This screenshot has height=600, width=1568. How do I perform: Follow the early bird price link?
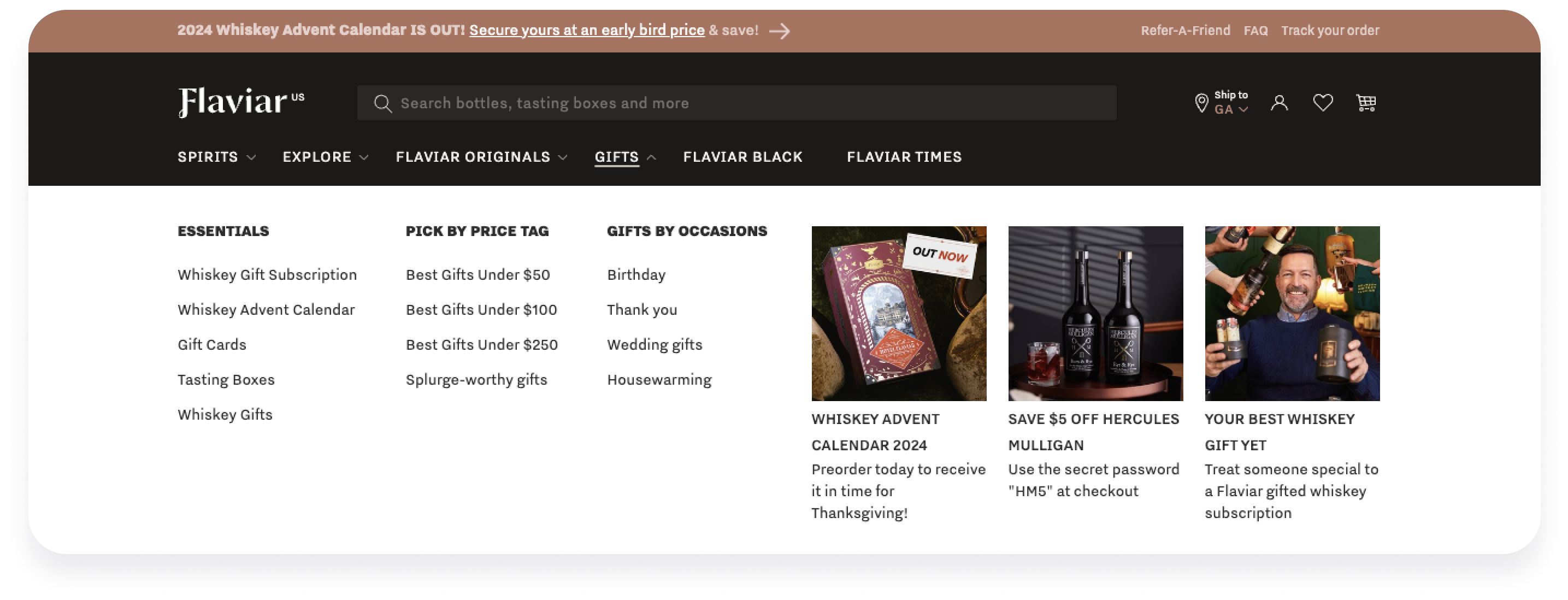[587, 31]
